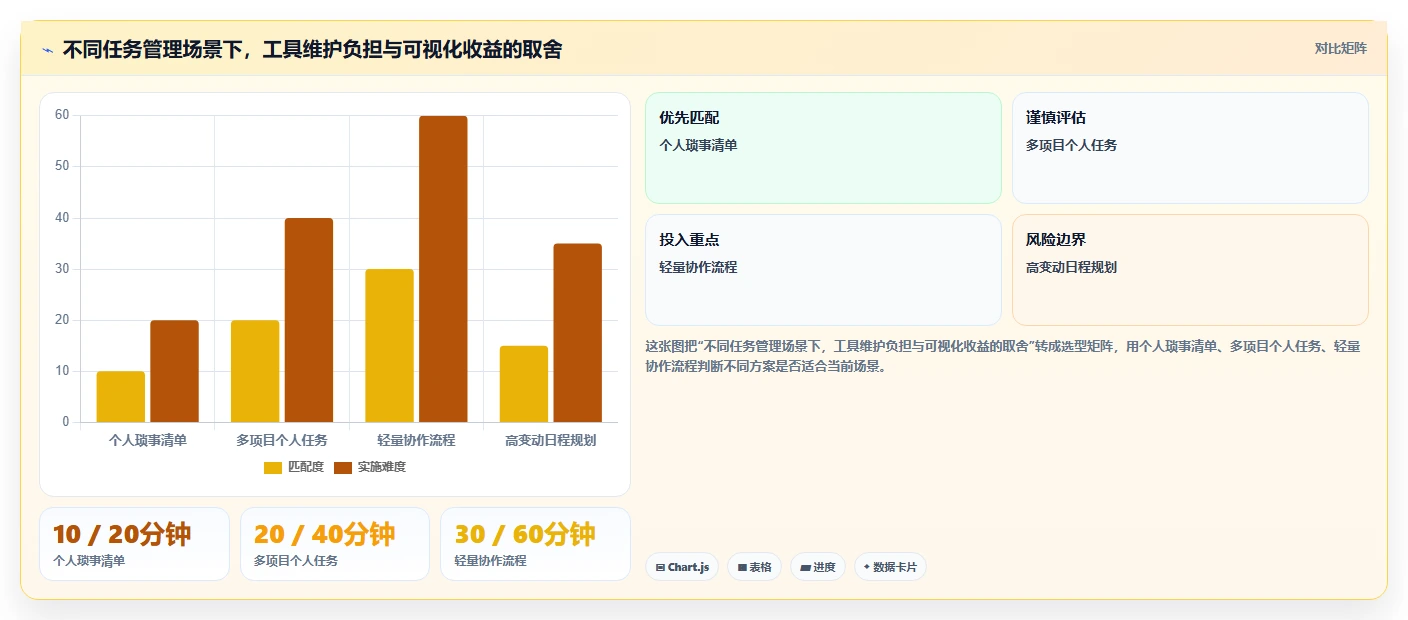This screenshot has width=1408, height=620.
Task: Click the 进度 tag chip
Action: coord(817,567)
